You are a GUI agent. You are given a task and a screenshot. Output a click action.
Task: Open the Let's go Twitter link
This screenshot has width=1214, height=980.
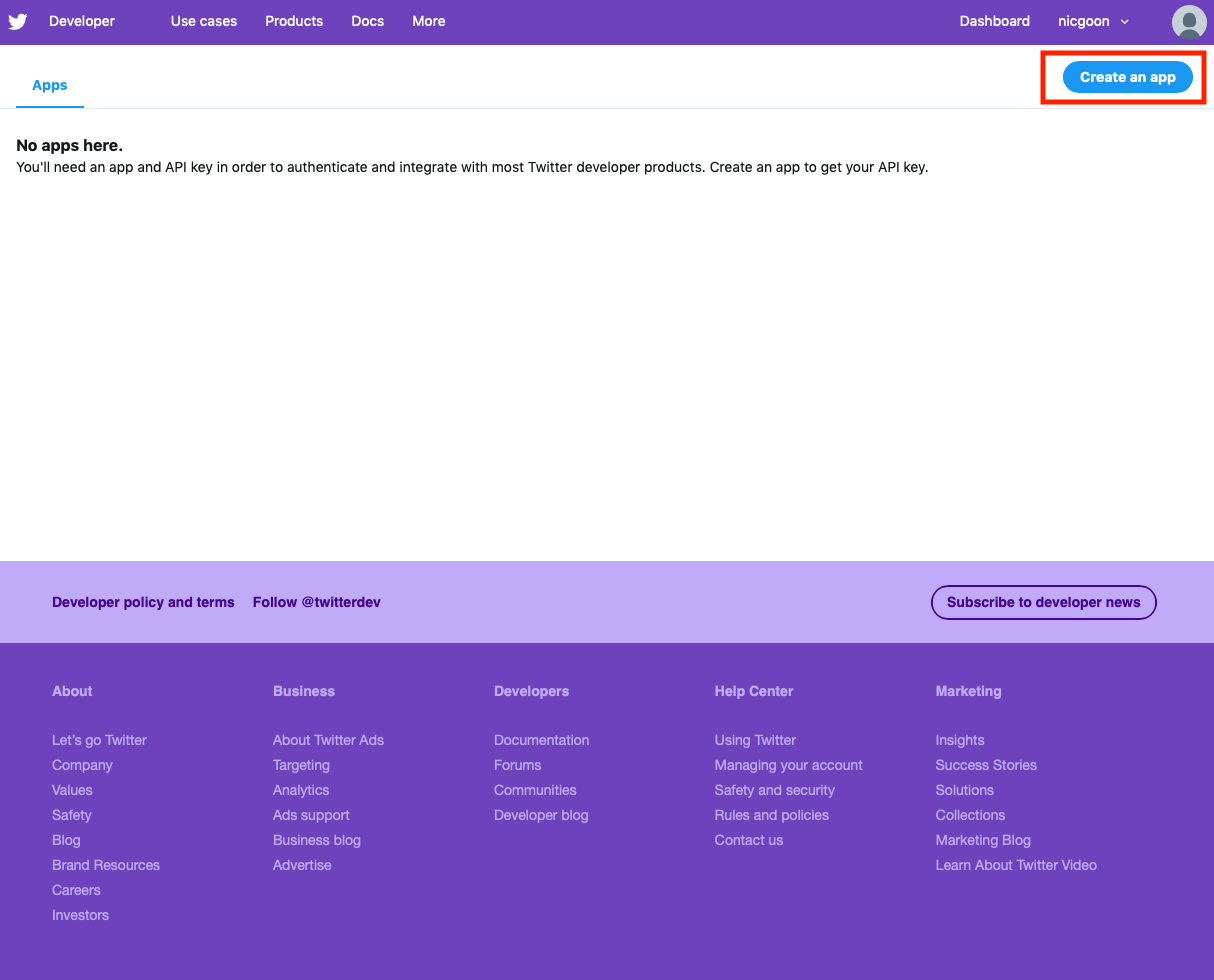99,740
